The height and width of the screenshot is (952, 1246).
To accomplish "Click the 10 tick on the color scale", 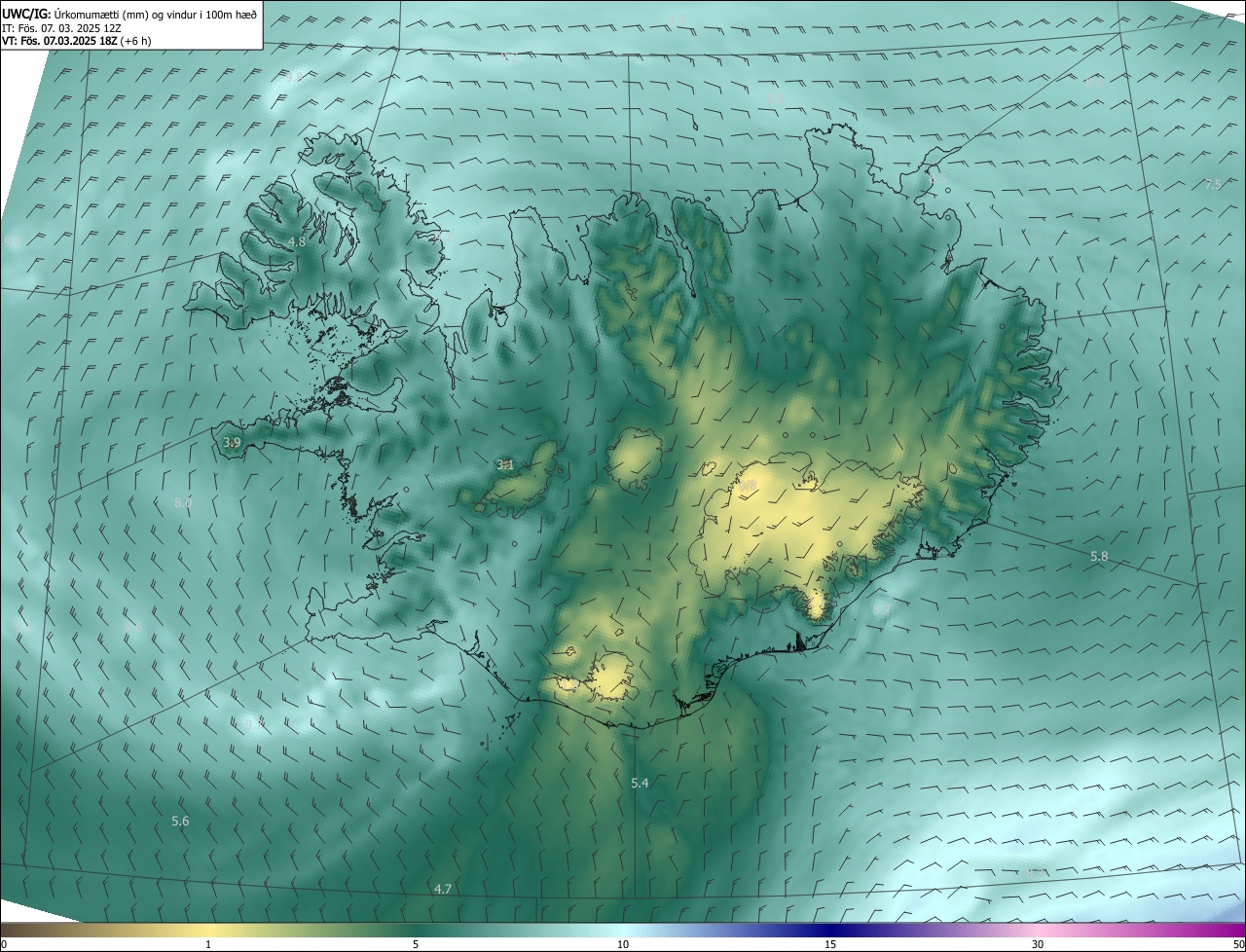I will click(x=623, y=944).
